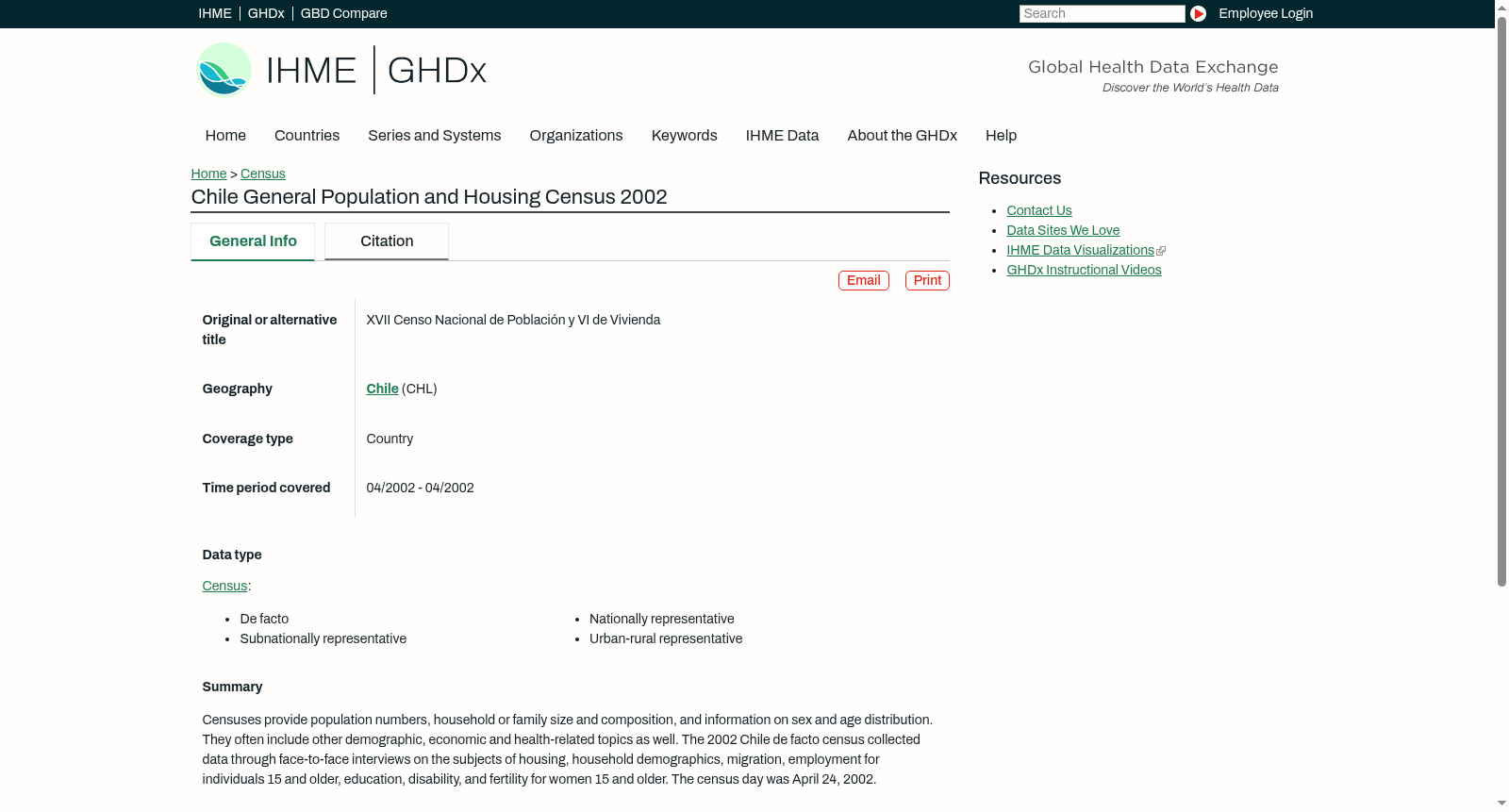Click the Resources heading
The height and width of the screenshot is (812, 1509).
click(1020, 178)
